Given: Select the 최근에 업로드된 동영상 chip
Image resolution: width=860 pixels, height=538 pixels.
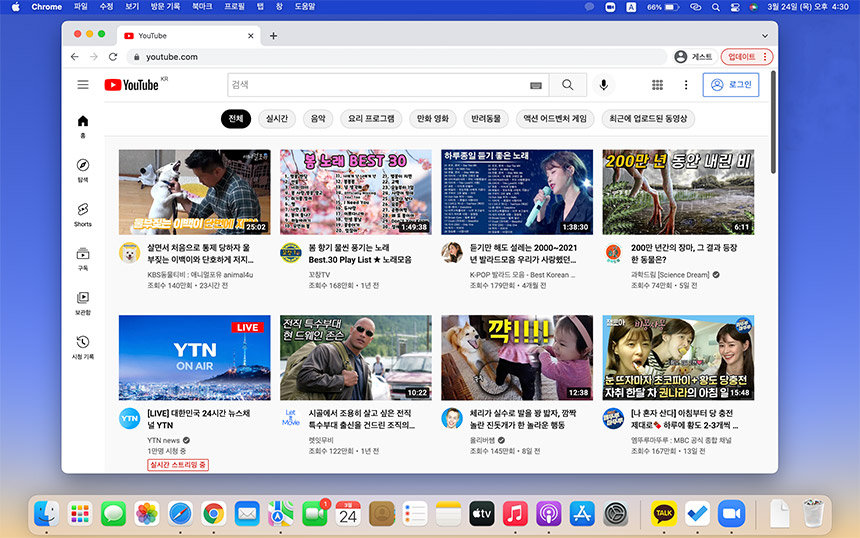Looking at the screenshot, I should pyautogui.click(x=648, y=118).
